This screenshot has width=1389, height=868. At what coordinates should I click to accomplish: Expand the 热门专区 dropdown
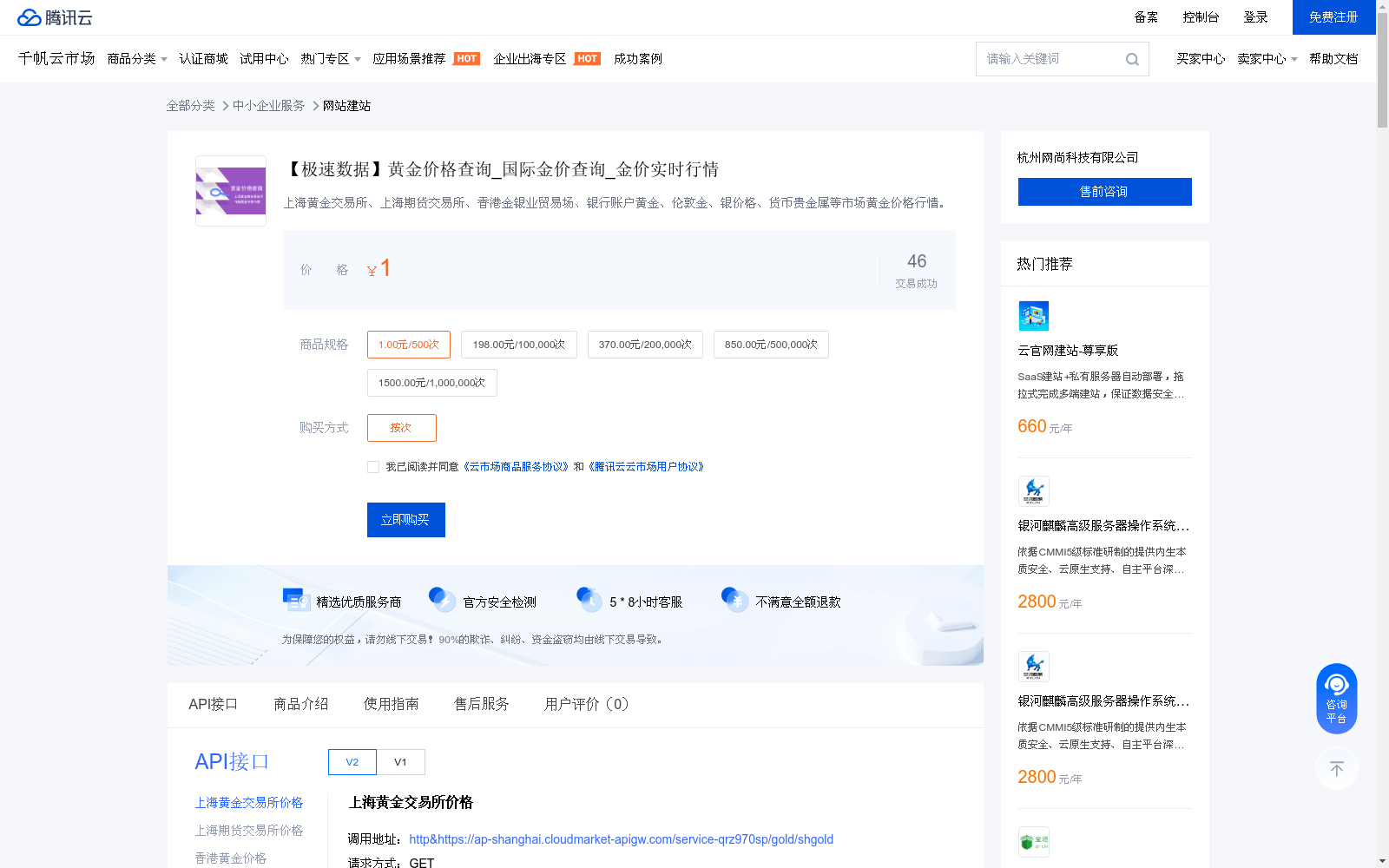pyautogui.click(x=331, y=59)
